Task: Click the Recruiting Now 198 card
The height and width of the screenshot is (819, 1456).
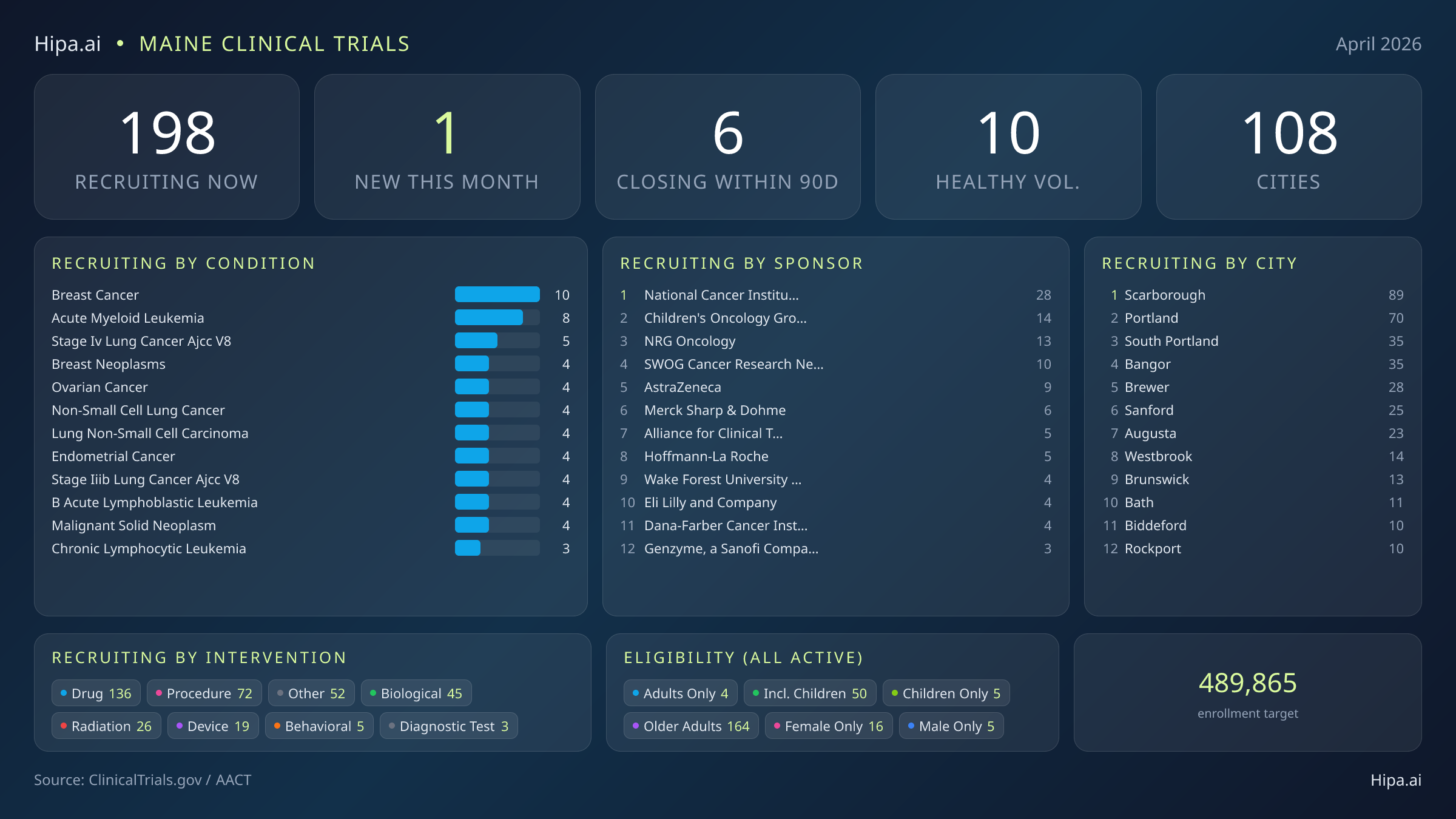Action: (167, 147)
